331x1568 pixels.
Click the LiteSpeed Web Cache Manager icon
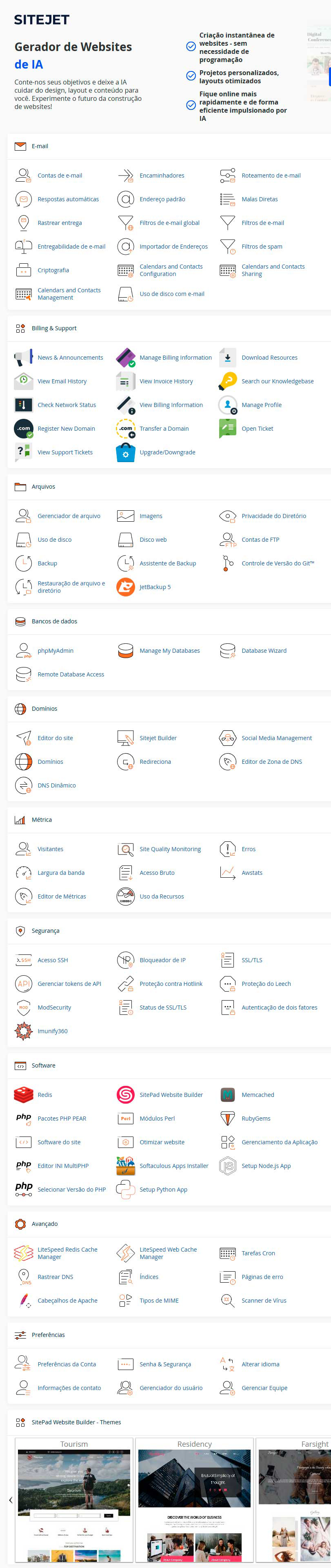point(125,1253)
